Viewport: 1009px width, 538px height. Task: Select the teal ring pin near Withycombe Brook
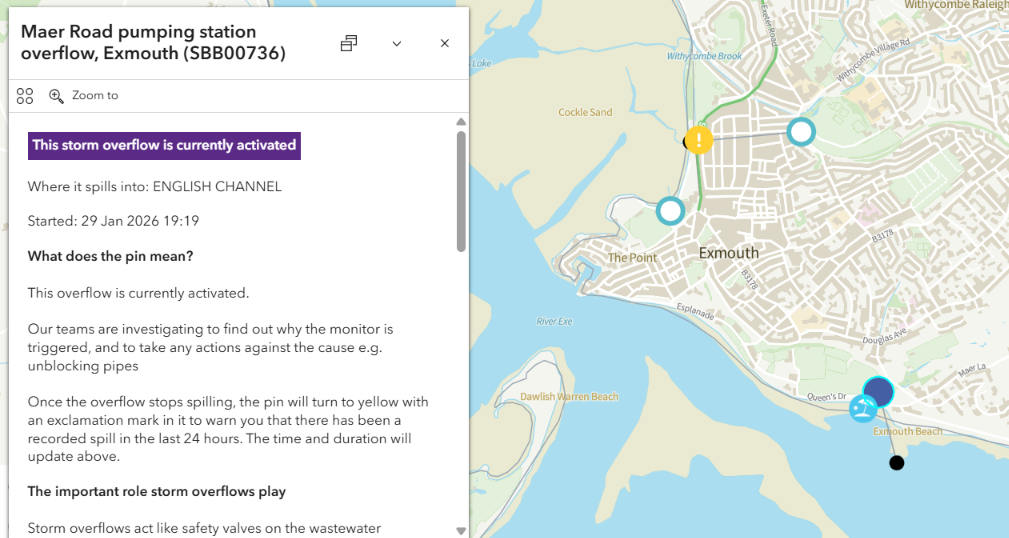pos(801,131)
